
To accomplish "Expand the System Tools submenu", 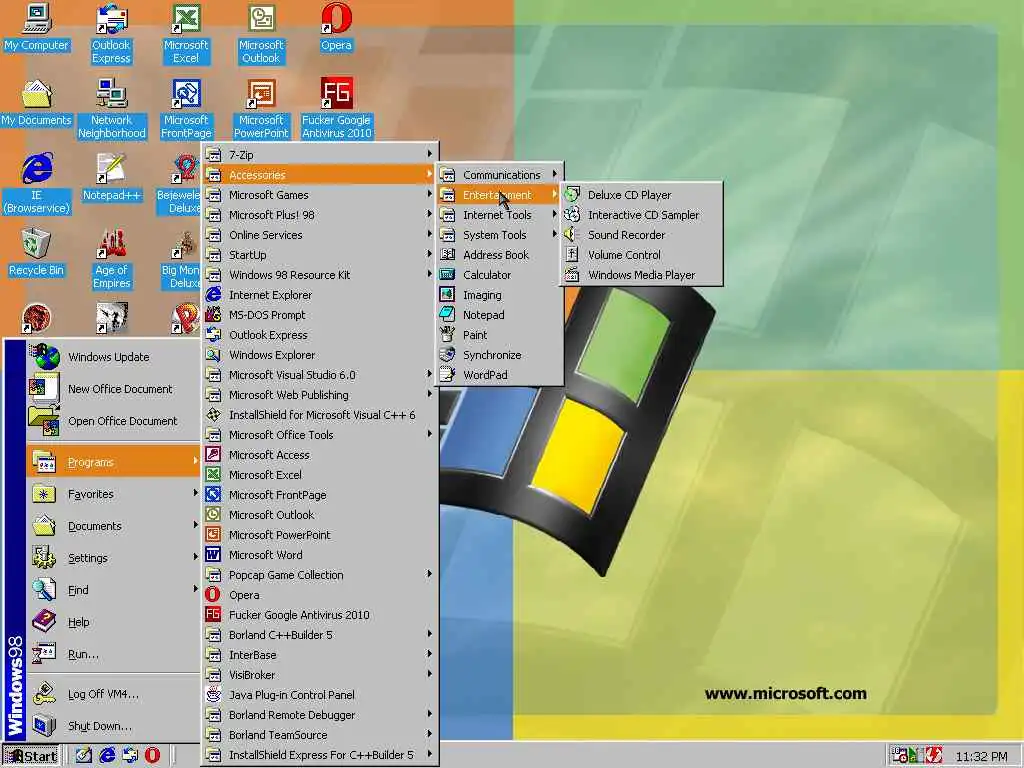I will 500,235.
